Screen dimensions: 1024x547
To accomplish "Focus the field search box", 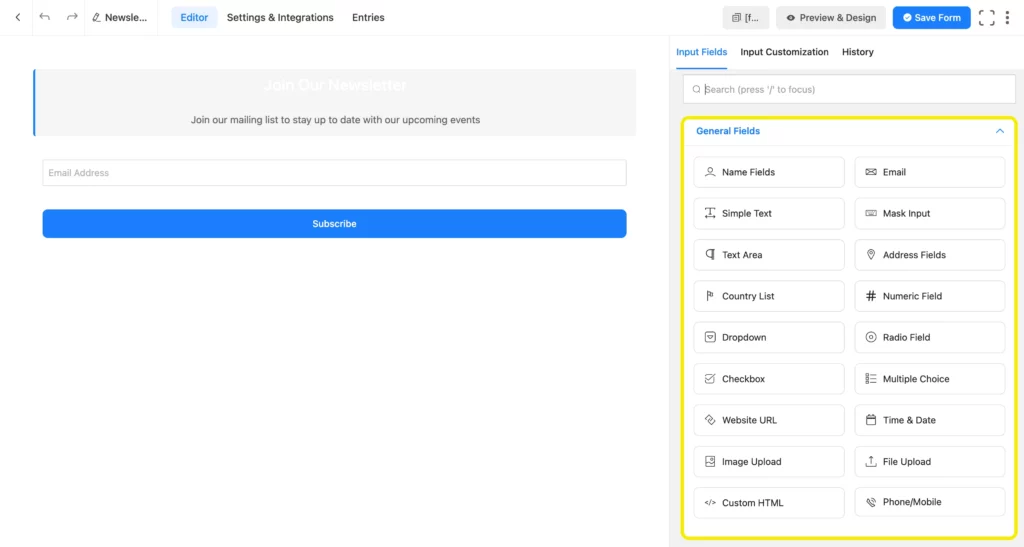I will coord(849,89).
